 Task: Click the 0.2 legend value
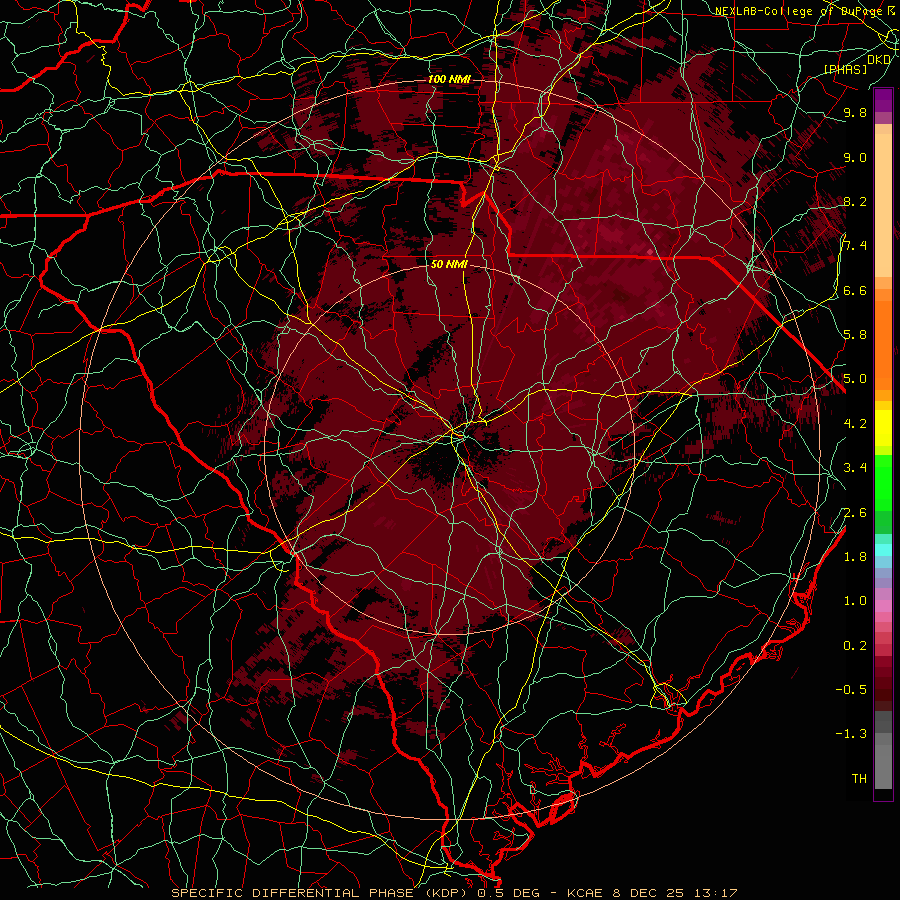[855, 646]
